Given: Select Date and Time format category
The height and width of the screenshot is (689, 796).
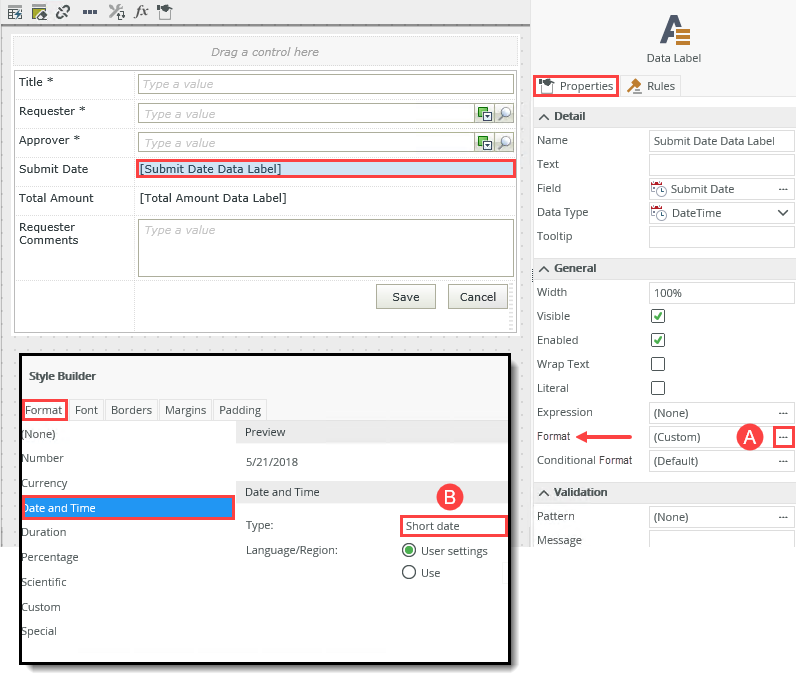Looking at the screenshot, I should tap(128, 508).
